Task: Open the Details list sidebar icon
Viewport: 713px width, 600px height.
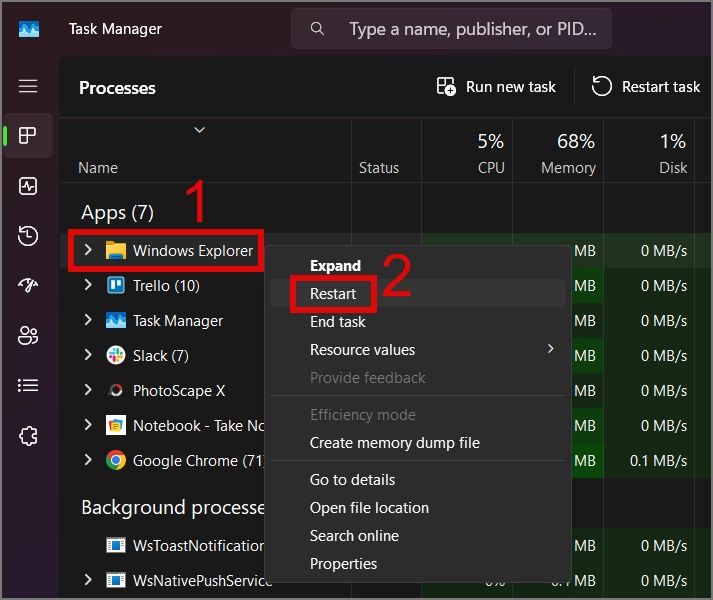Action: point(28,386)
